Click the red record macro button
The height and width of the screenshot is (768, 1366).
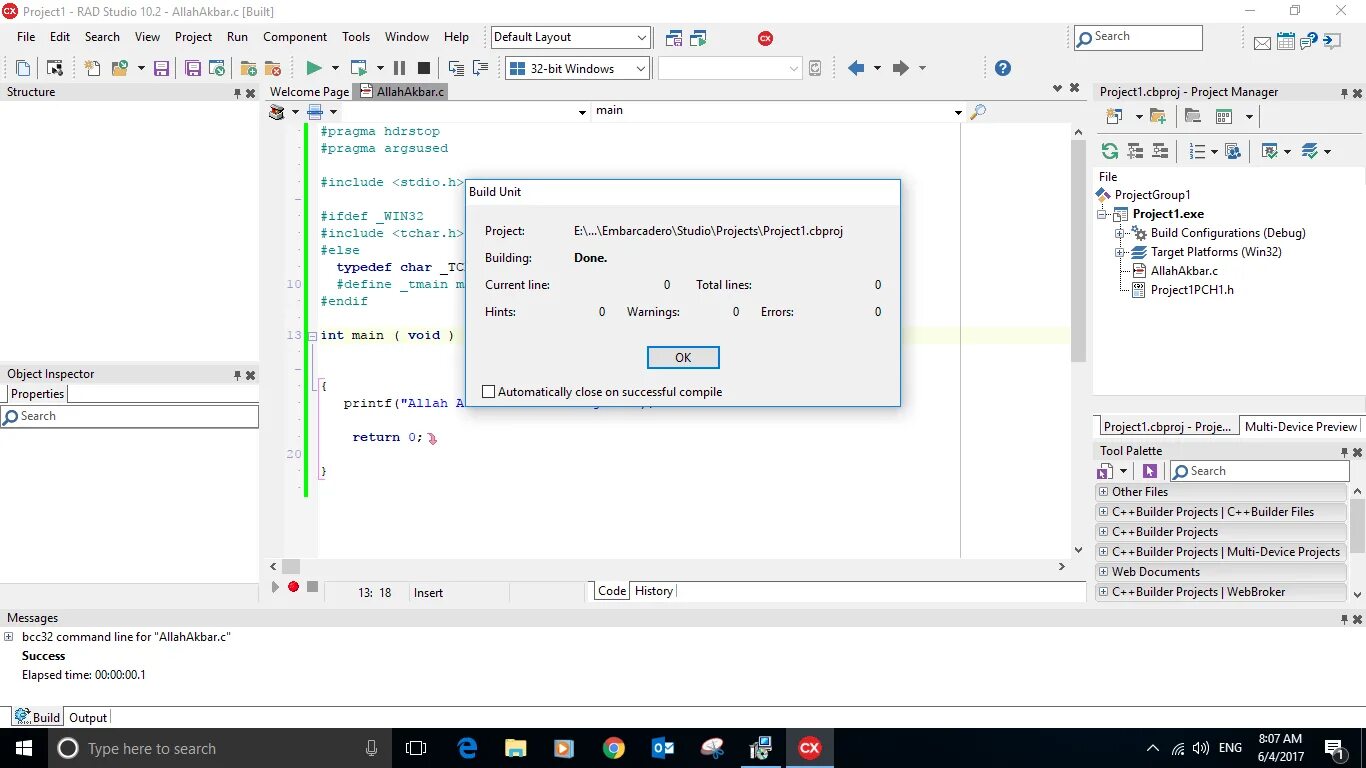(293, 587)
